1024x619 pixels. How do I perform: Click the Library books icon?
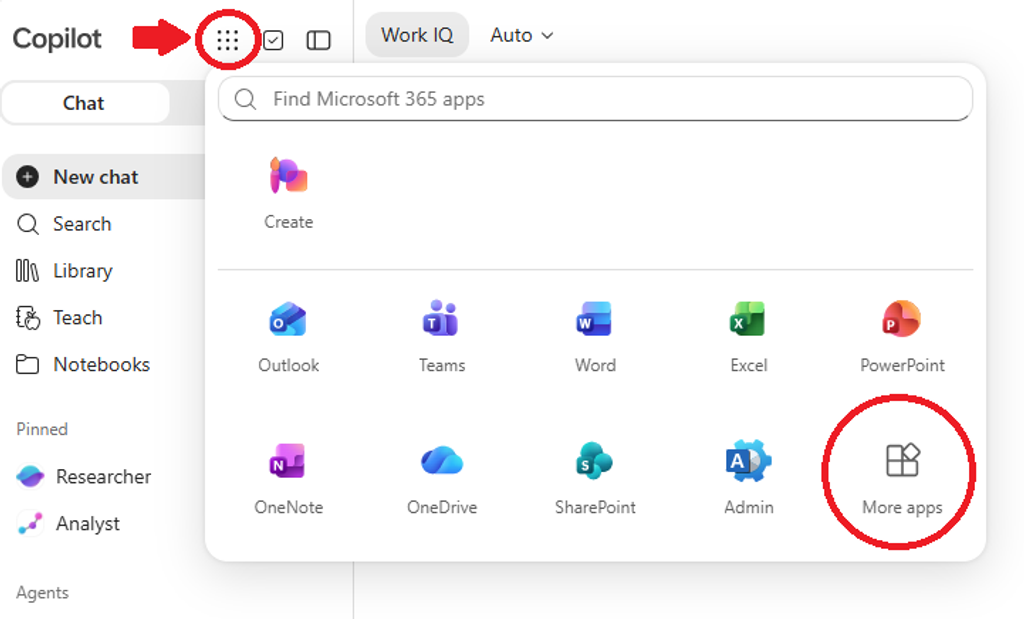pos(27,270)
